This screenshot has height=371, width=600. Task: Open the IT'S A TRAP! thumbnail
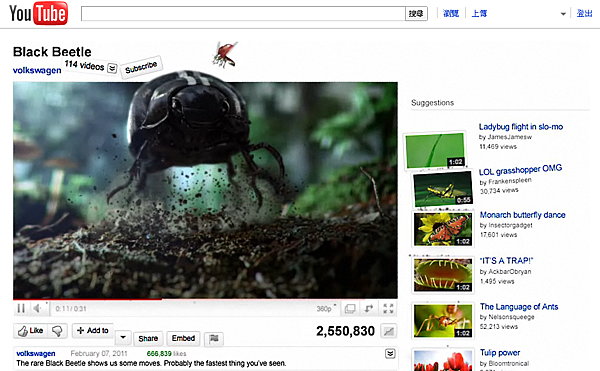(x=443, y=275)
